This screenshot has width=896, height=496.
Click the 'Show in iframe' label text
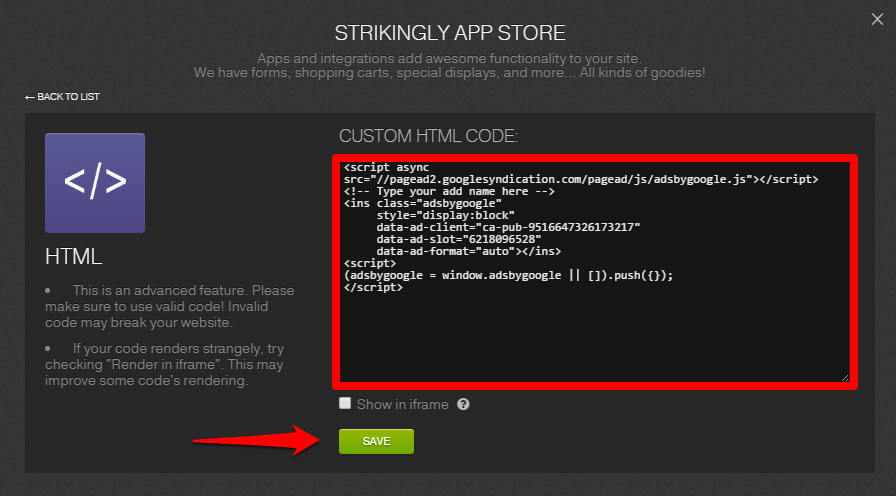[x=403, y=405]
